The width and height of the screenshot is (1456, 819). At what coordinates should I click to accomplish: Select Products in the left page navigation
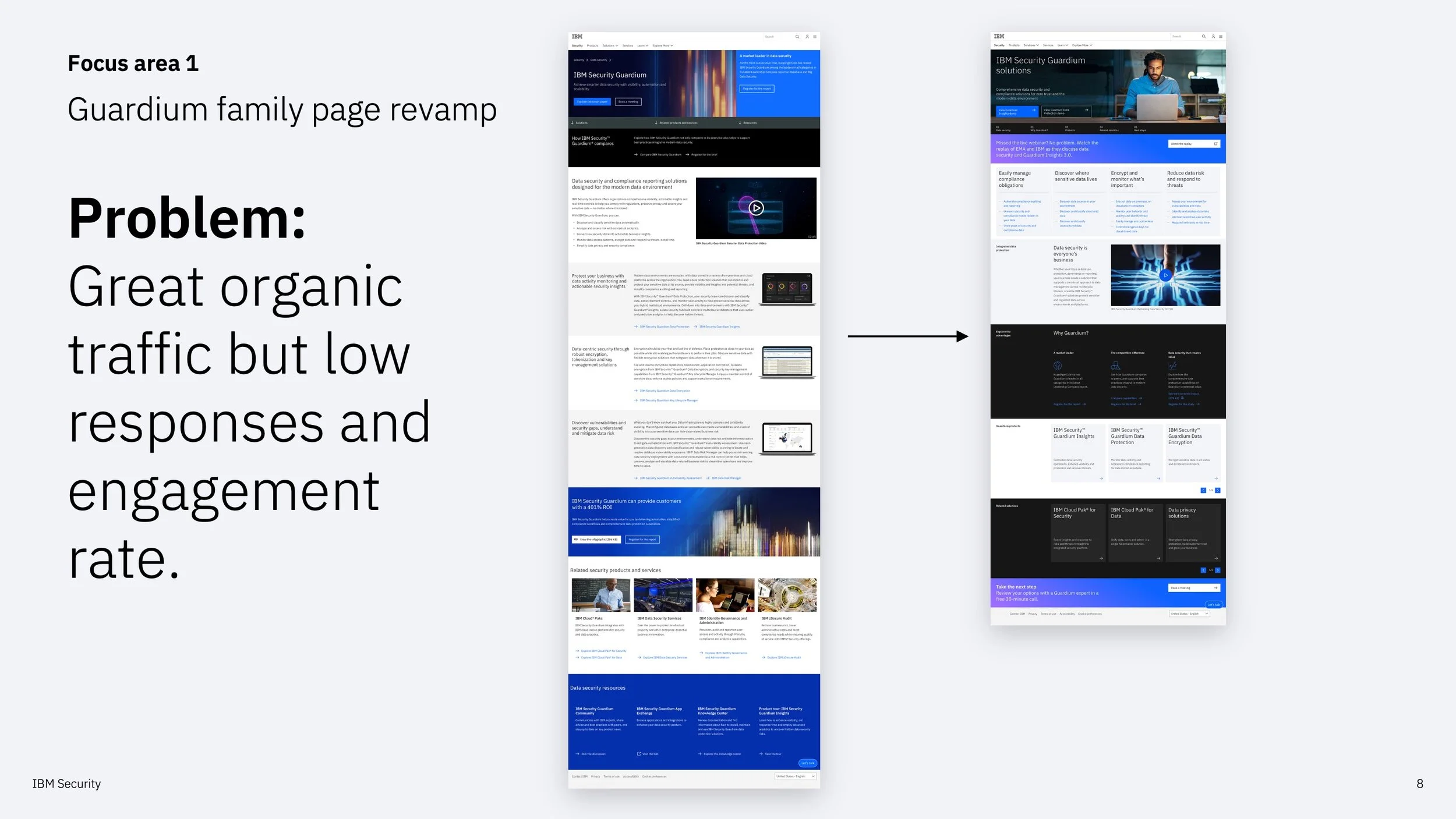pyautogui.click(x=592, y=45)
